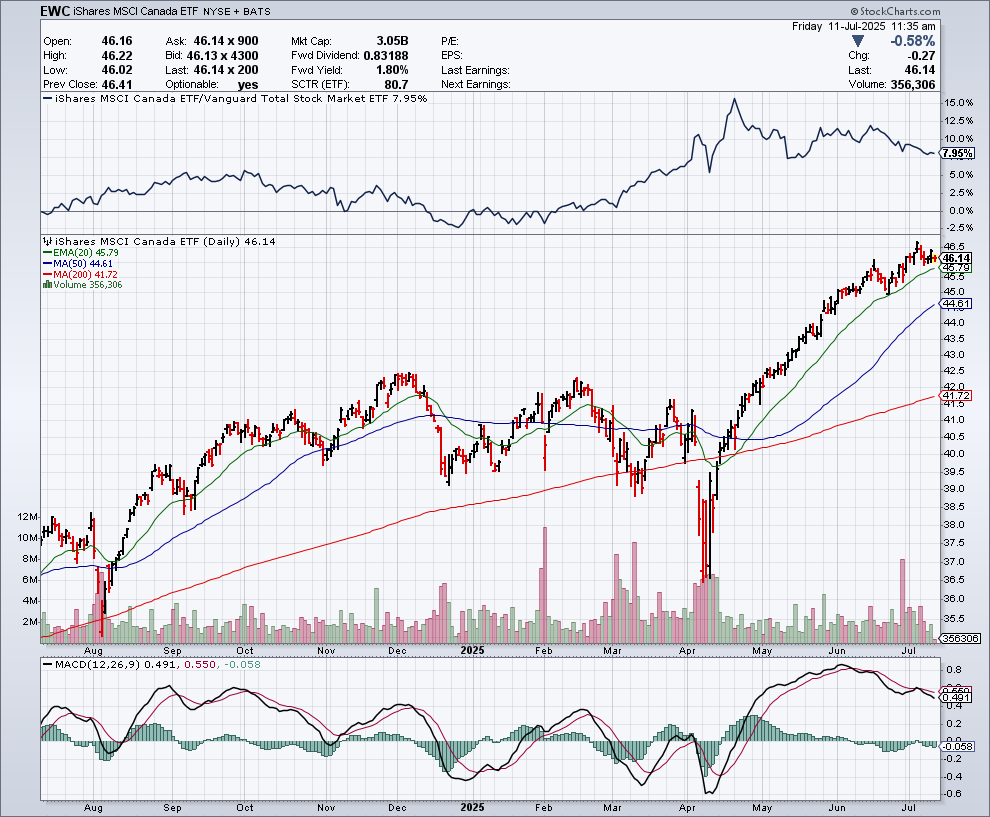
Task: Click the -0.6 label on the MACD axis
Action: (953, 794)
